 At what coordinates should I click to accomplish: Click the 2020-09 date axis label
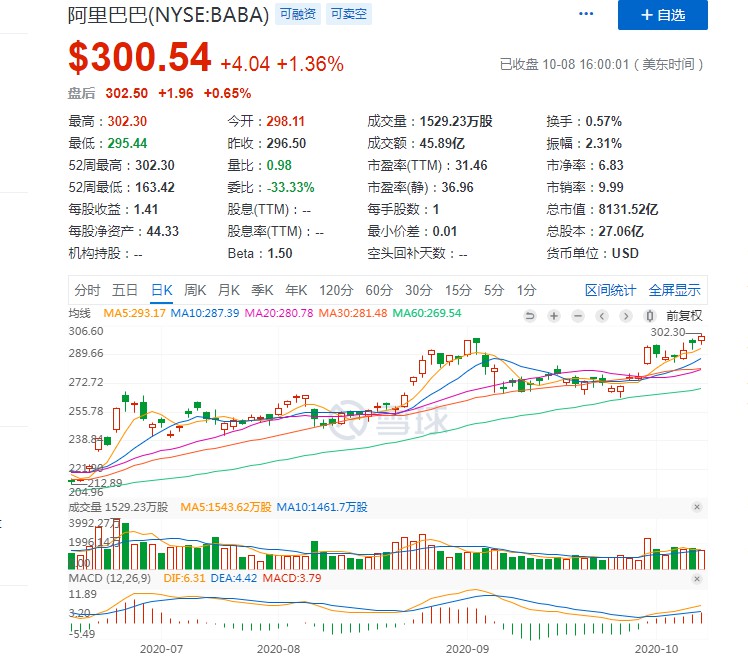tap(468, 649)
